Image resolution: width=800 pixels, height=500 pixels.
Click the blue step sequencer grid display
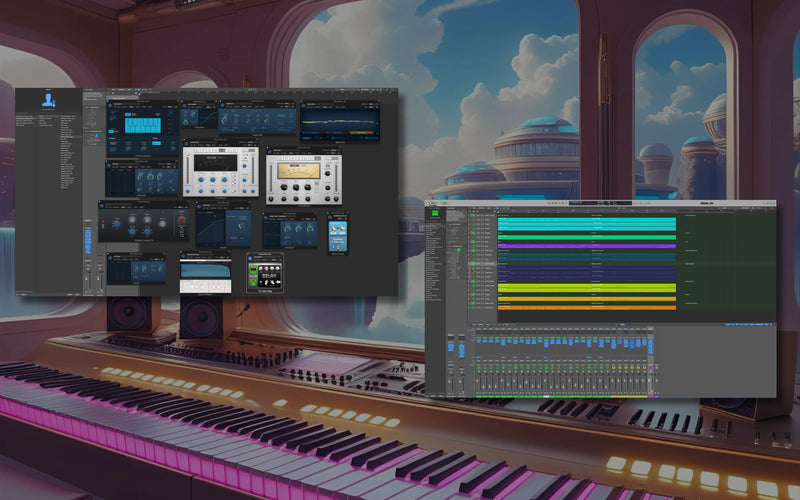click(x=140, y=124)
